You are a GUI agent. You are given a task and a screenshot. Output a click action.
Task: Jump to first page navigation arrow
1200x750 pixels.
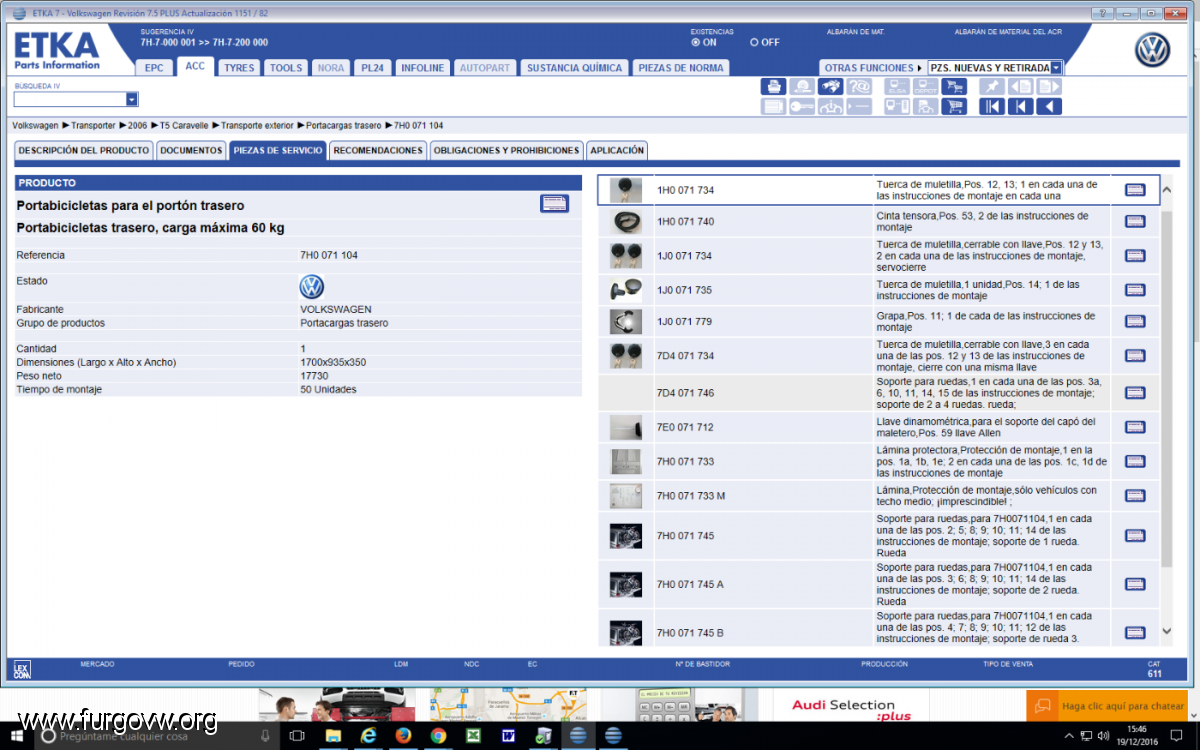[992, 106]
